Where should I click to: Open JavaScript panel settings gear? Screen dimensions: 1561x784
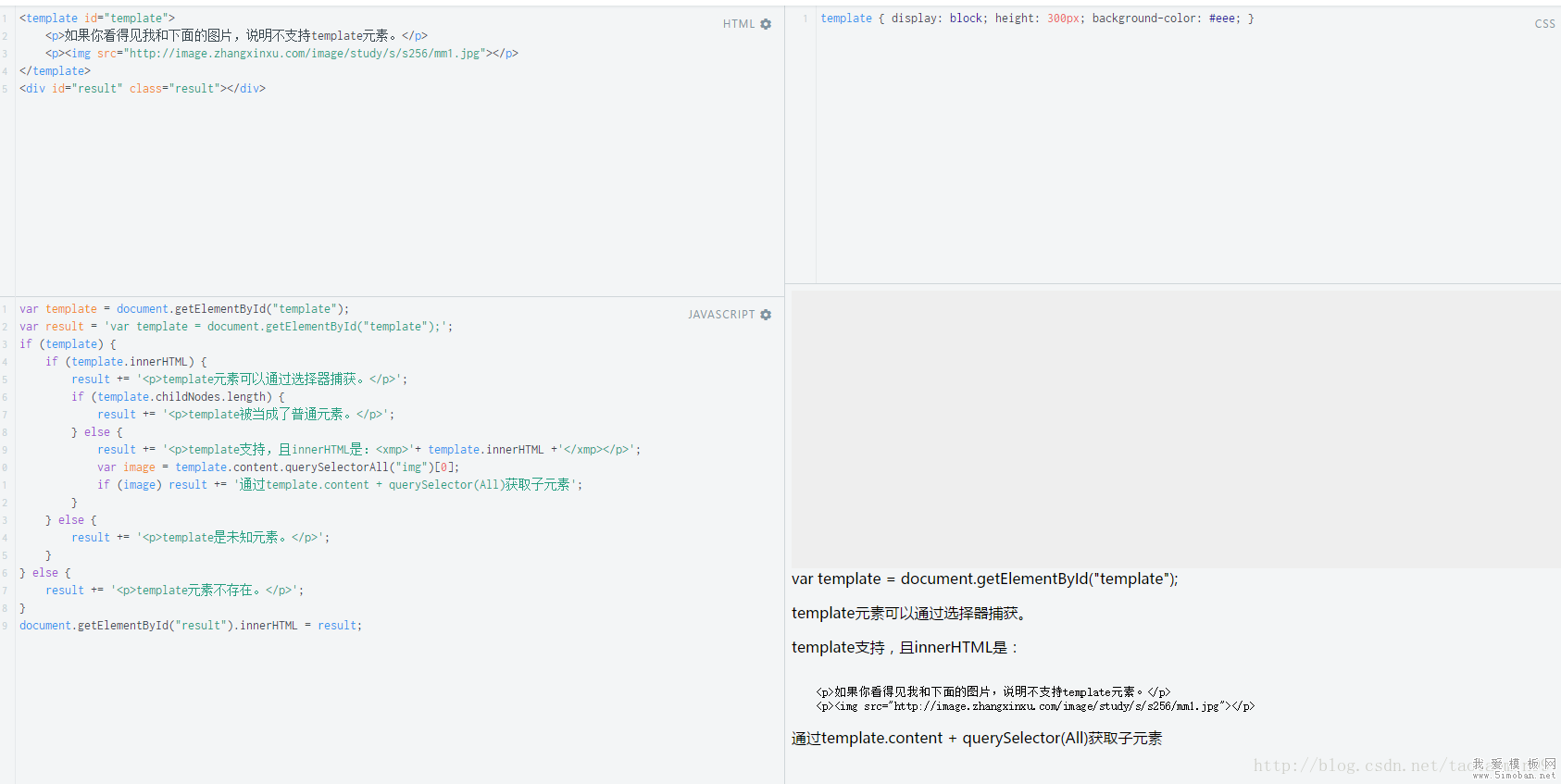coord(766,315)
